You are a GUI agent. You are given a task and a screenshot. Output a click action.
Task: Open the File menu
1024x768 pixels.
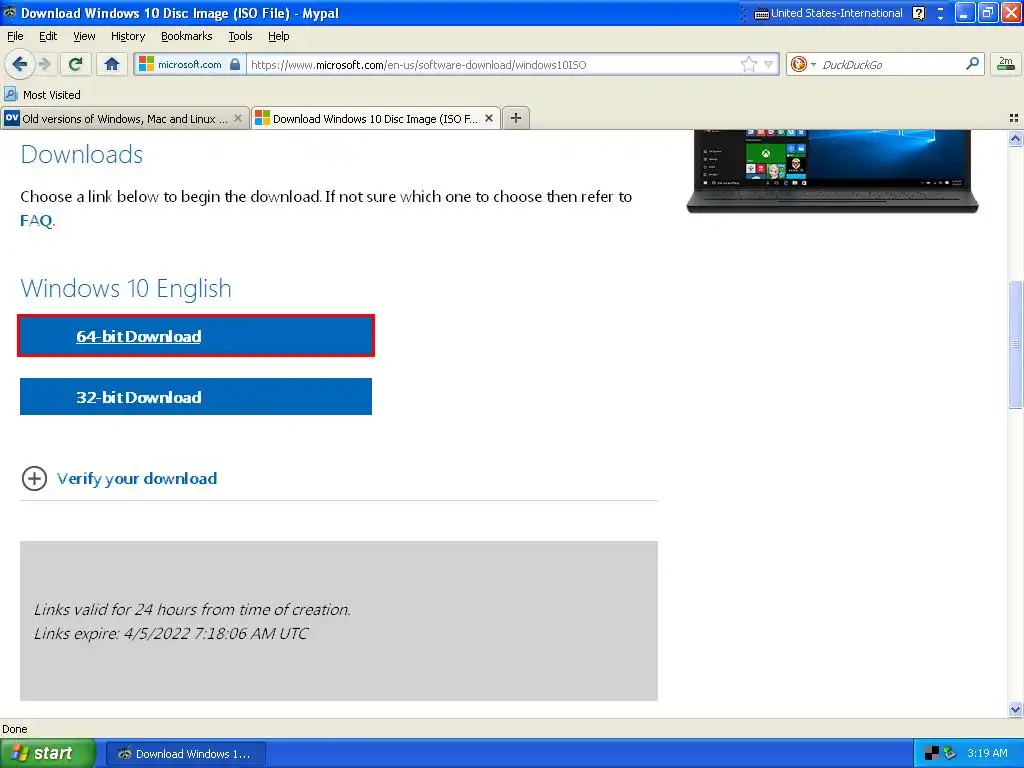tap(15, 36)
